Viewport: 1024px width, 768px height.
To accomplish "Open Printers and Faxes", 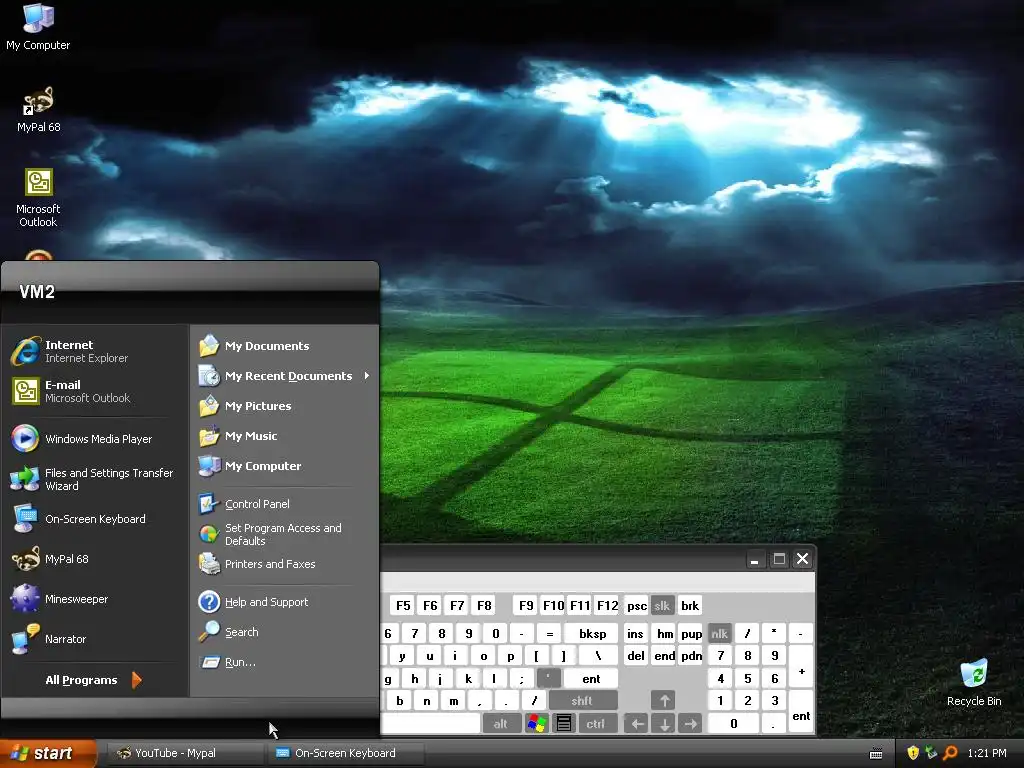I will (x=285, y=564).
